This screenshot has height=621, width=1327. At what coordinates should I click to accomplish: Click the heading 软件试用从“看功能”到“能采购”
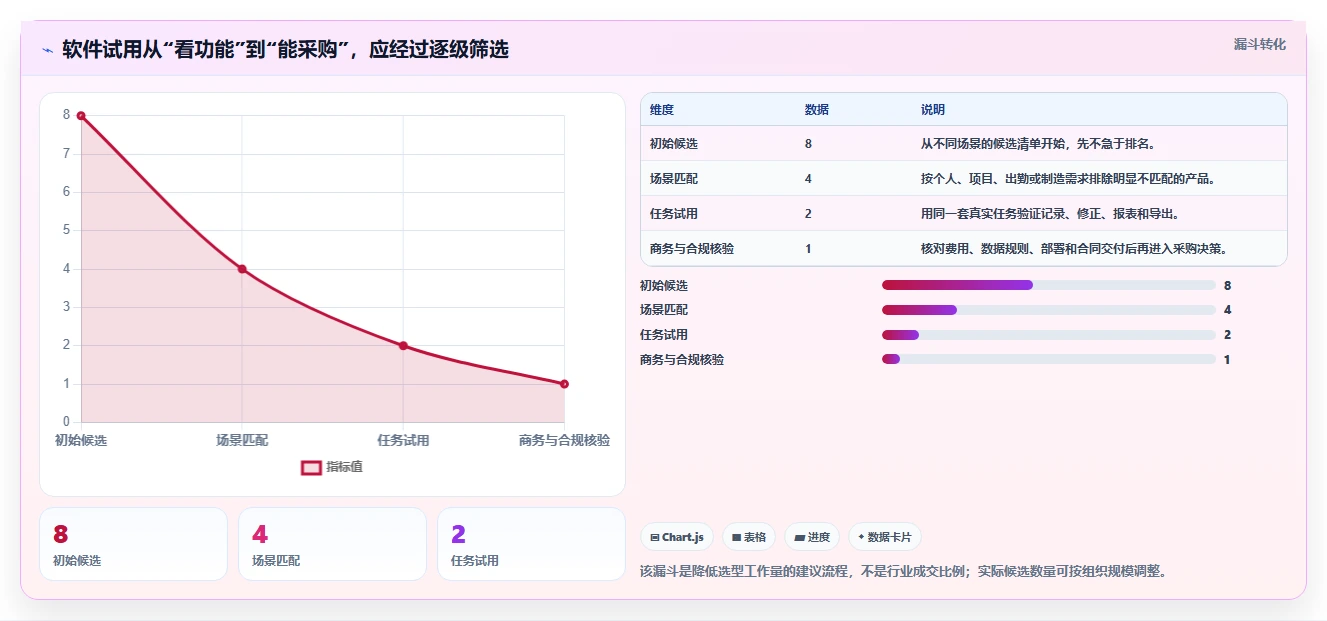(x=286, y=50)
